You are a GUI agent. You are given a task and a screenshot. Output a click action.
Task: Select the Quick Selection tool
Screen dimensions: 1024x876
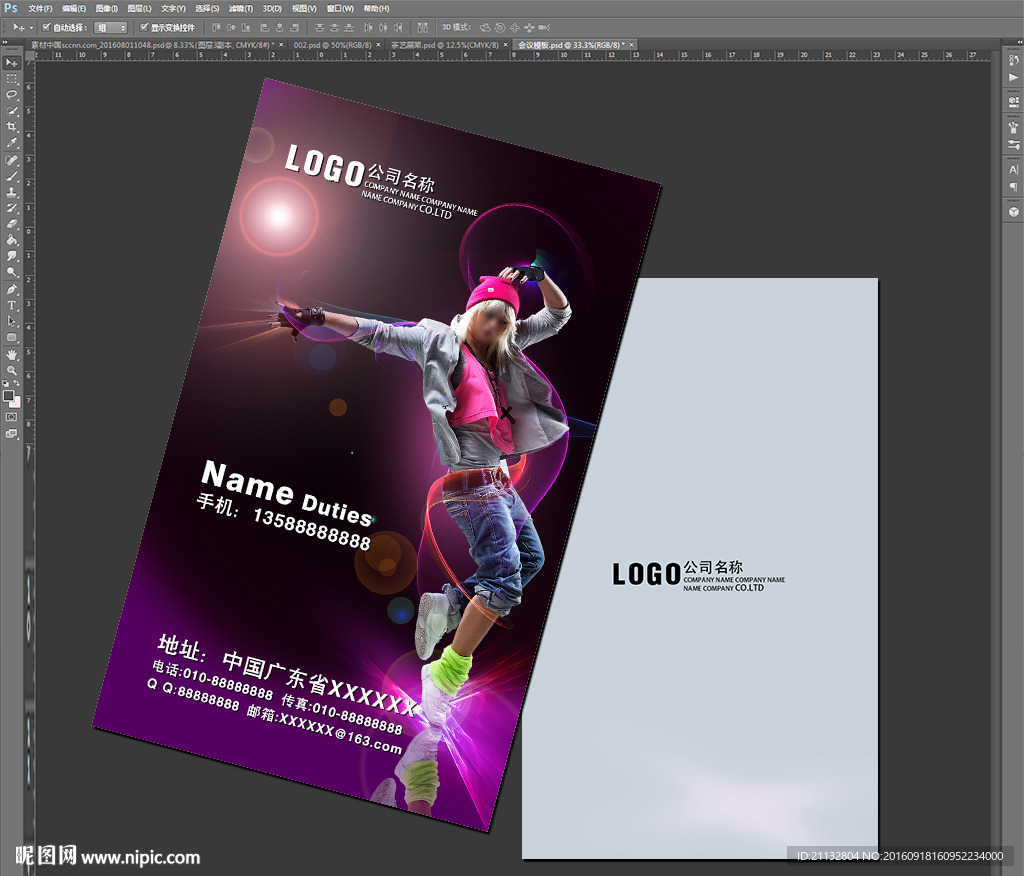12,111
